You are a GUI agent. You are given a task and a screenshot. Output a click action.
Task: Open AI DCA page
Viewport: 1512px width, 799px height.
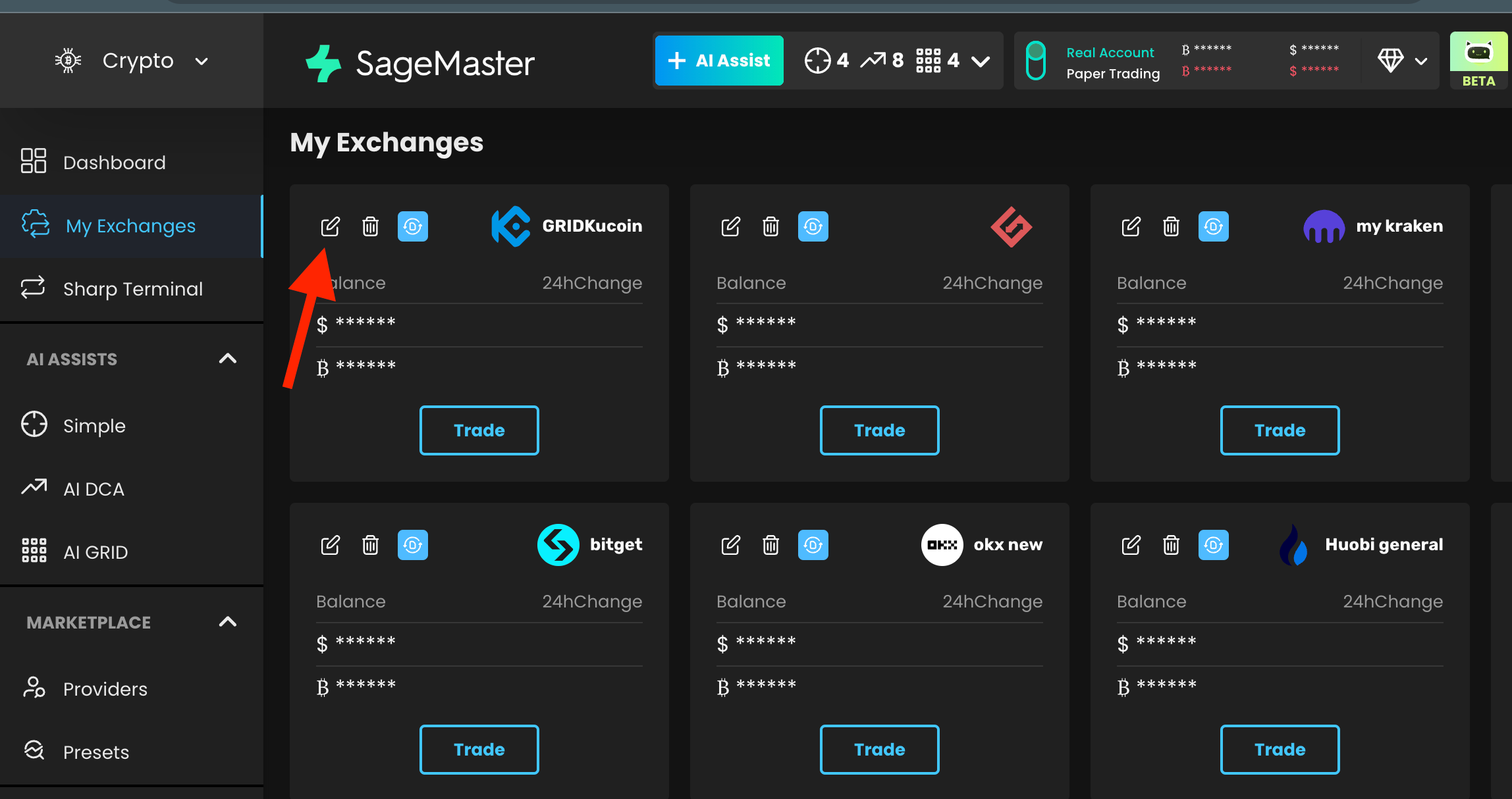coord(132,489)
